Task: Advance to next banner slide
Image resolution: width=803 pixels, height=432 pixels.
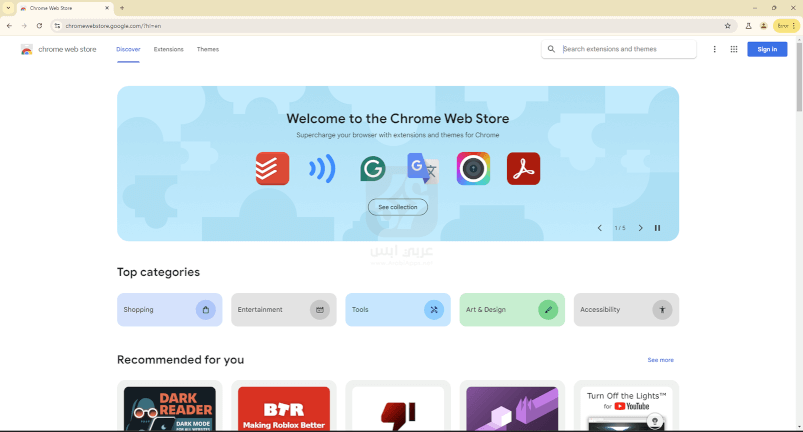Action: 640,228
